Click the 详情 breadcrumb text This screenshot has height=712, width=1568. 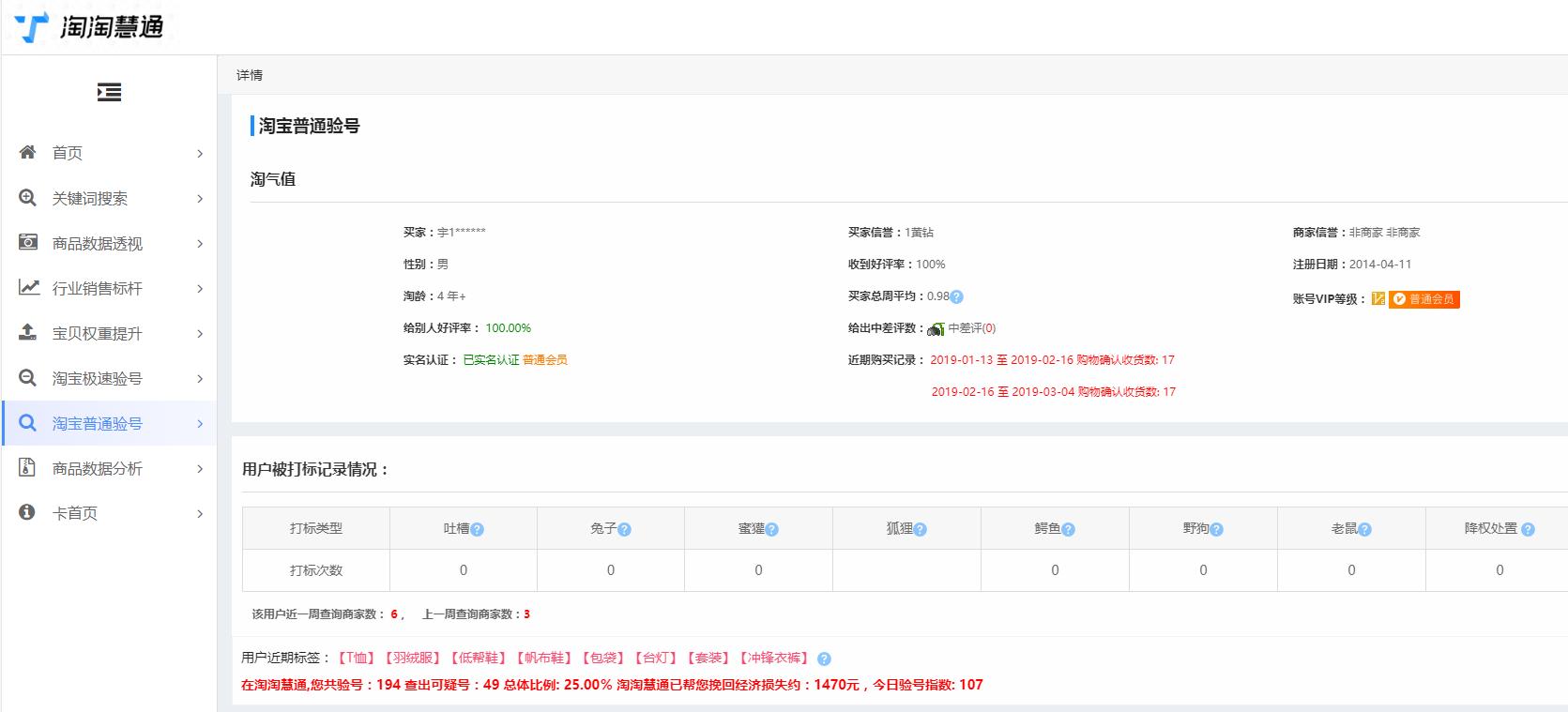pyautogui.click(x=250, y=75)
